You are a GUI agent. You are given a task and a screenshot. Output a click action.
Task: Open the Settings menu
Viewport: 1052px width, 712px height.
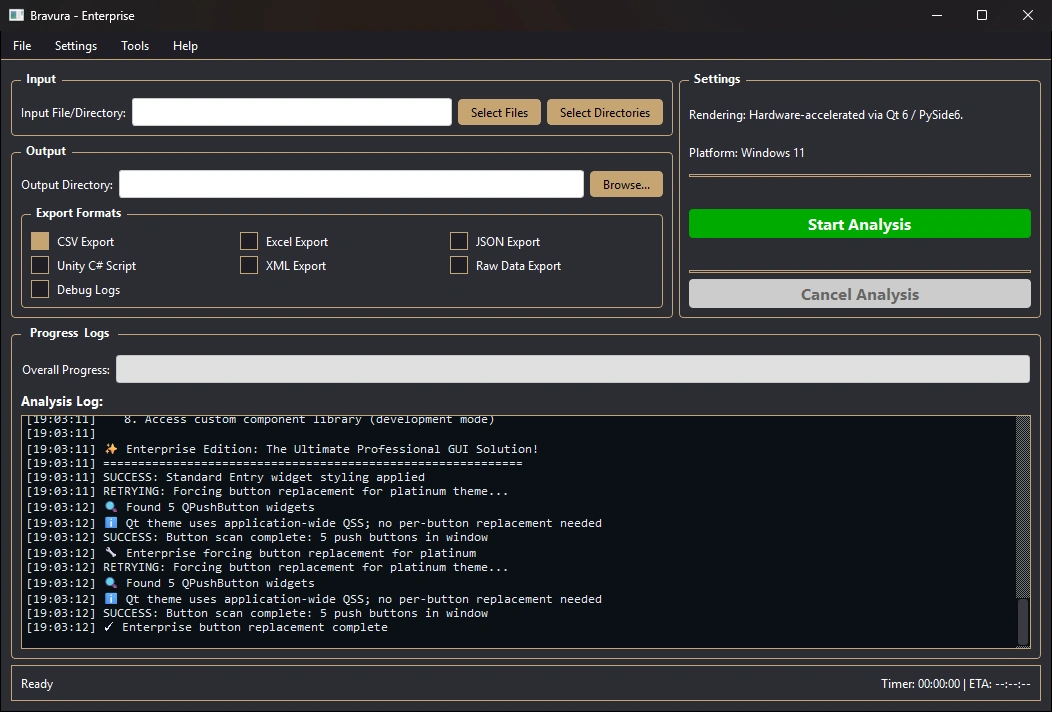pyautogui.click(x=76, y=46)
